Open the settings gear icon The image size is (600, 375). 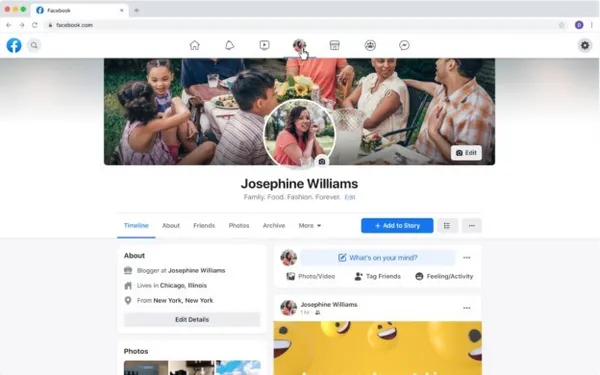pyautogui.click(x=585, y=46)
